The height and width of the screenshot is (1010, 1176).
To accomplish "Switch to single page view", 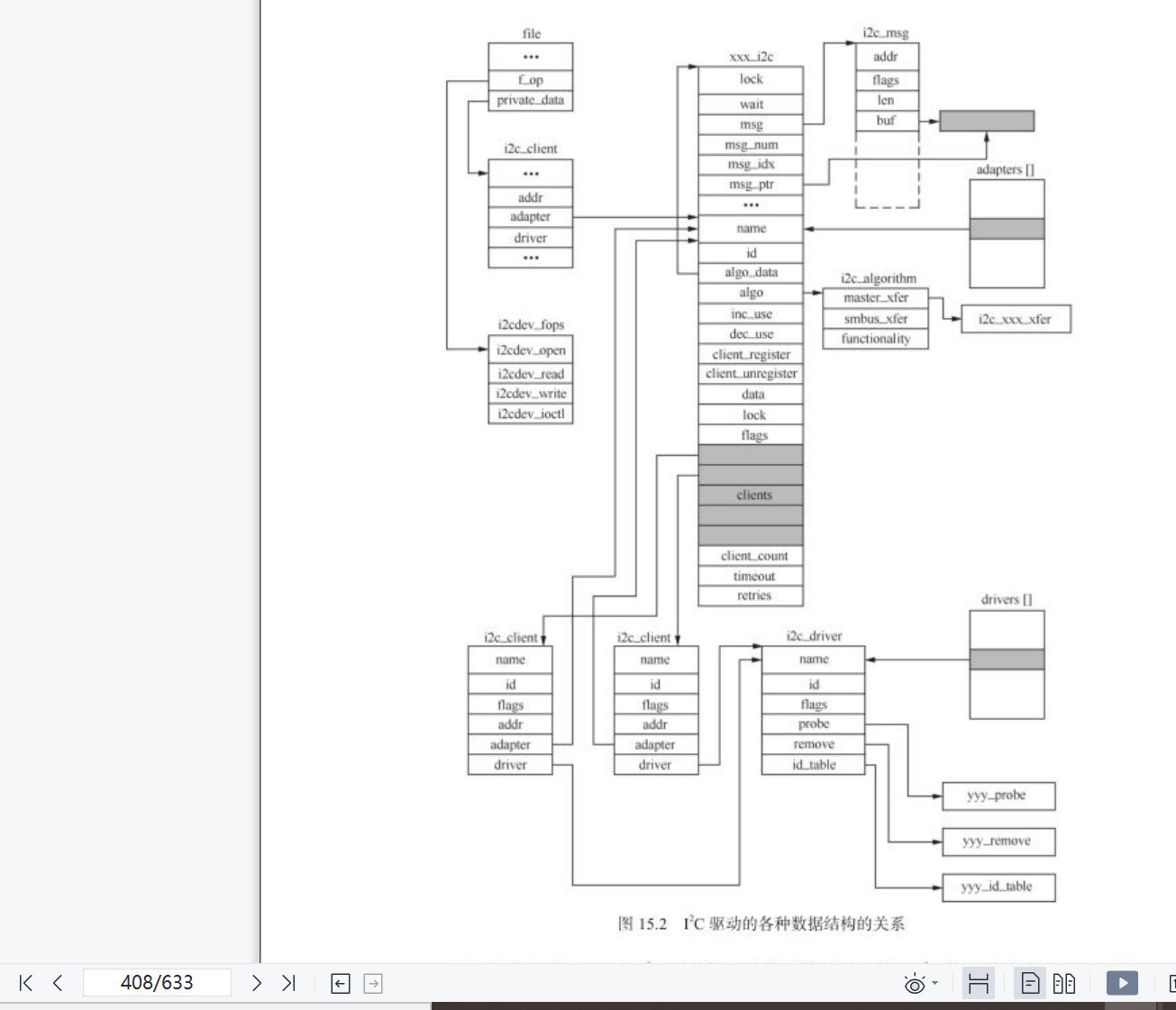I will point(1029,983).
